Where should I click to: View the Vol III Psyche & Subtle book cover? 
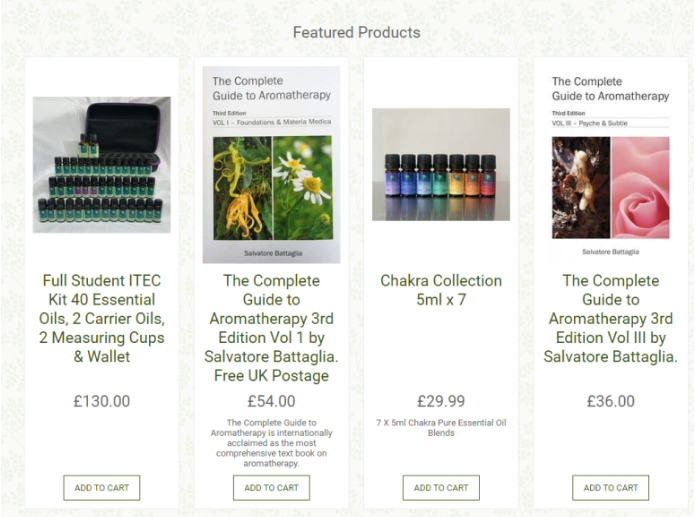tap(610, 165)
